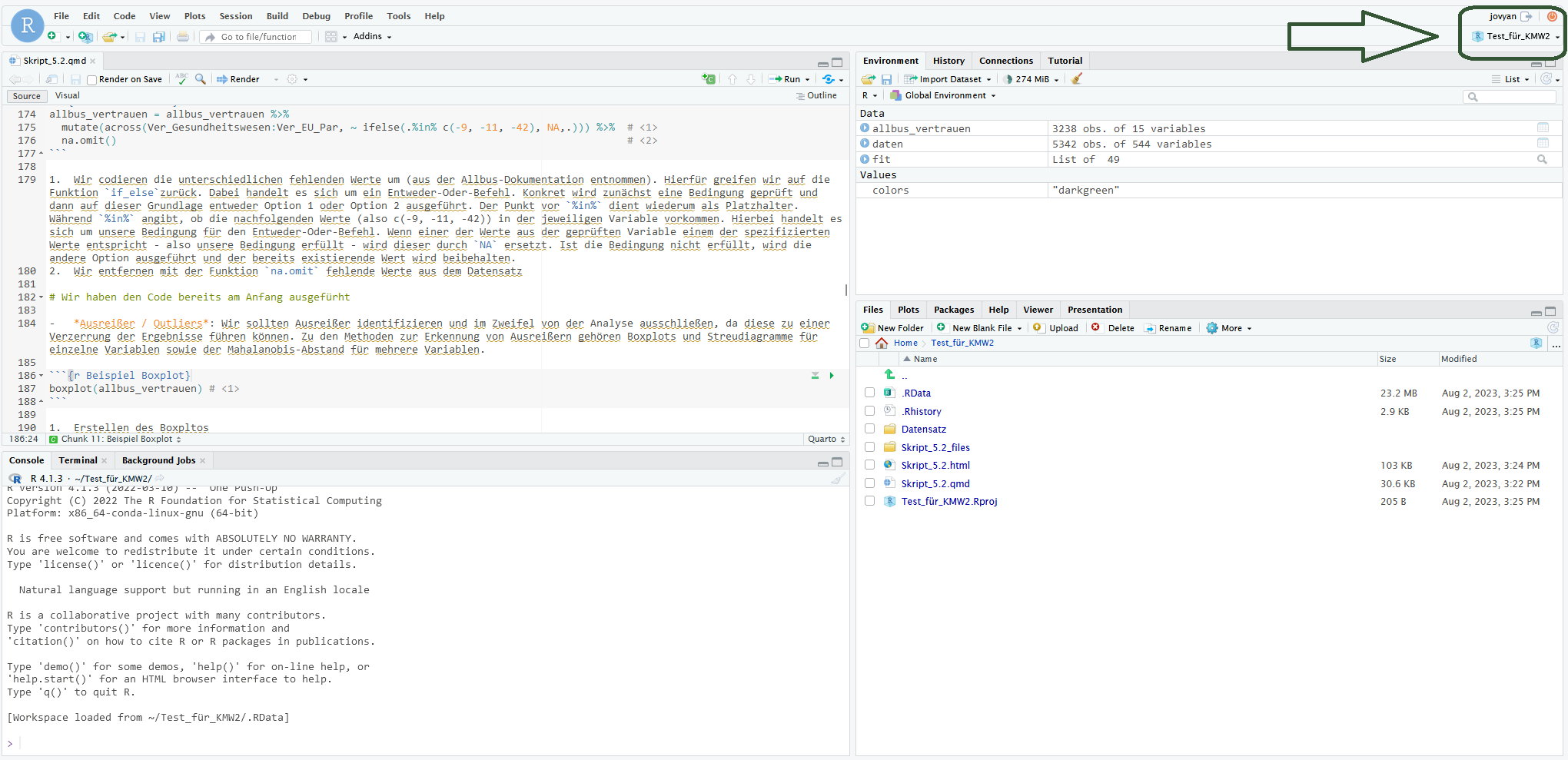Go to next chunk arrow icon
1568x760 pixels.
[751, 79]
